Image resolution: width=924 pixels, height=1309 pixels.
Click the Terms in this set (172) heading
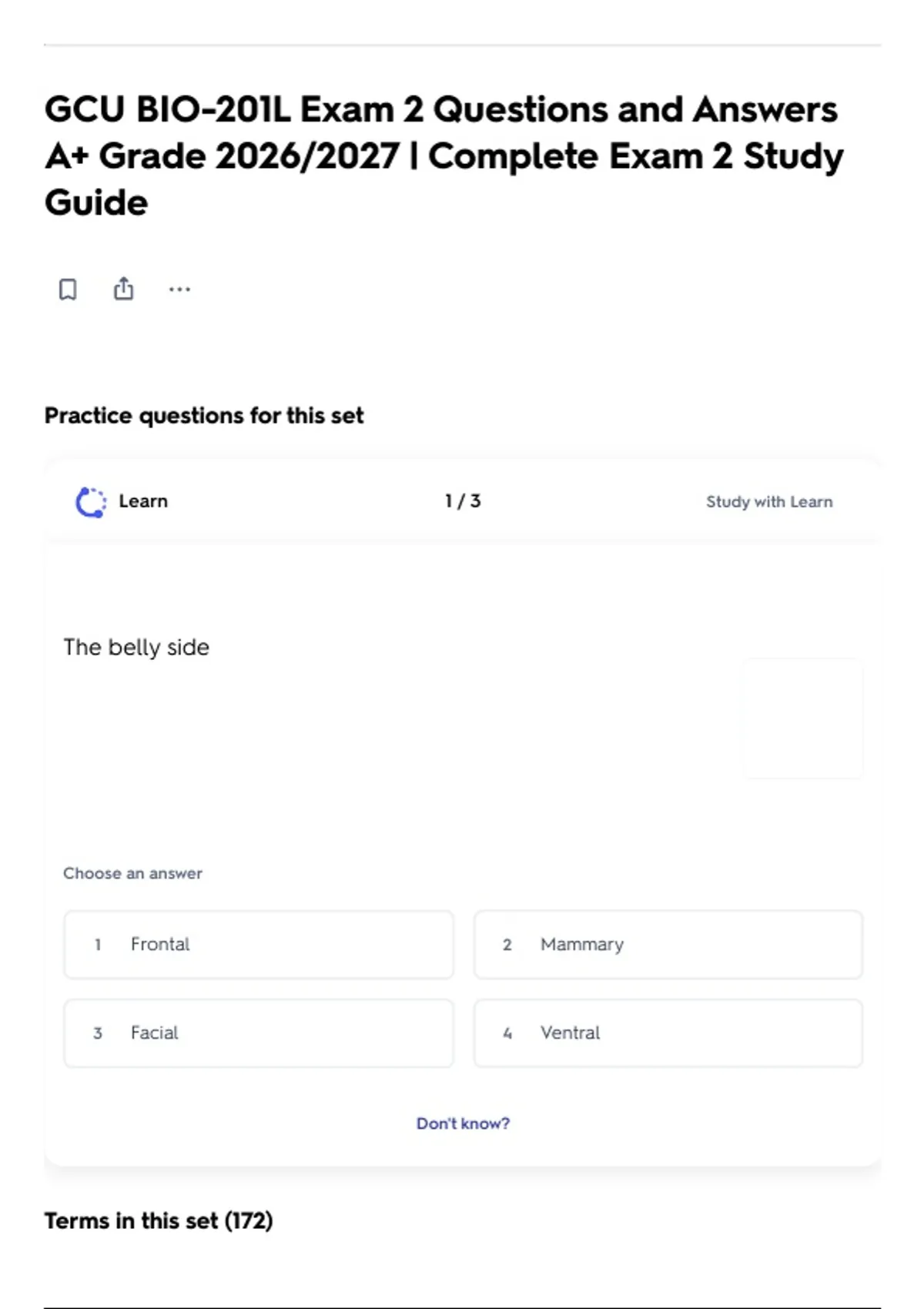click(x=159, y=1221)
